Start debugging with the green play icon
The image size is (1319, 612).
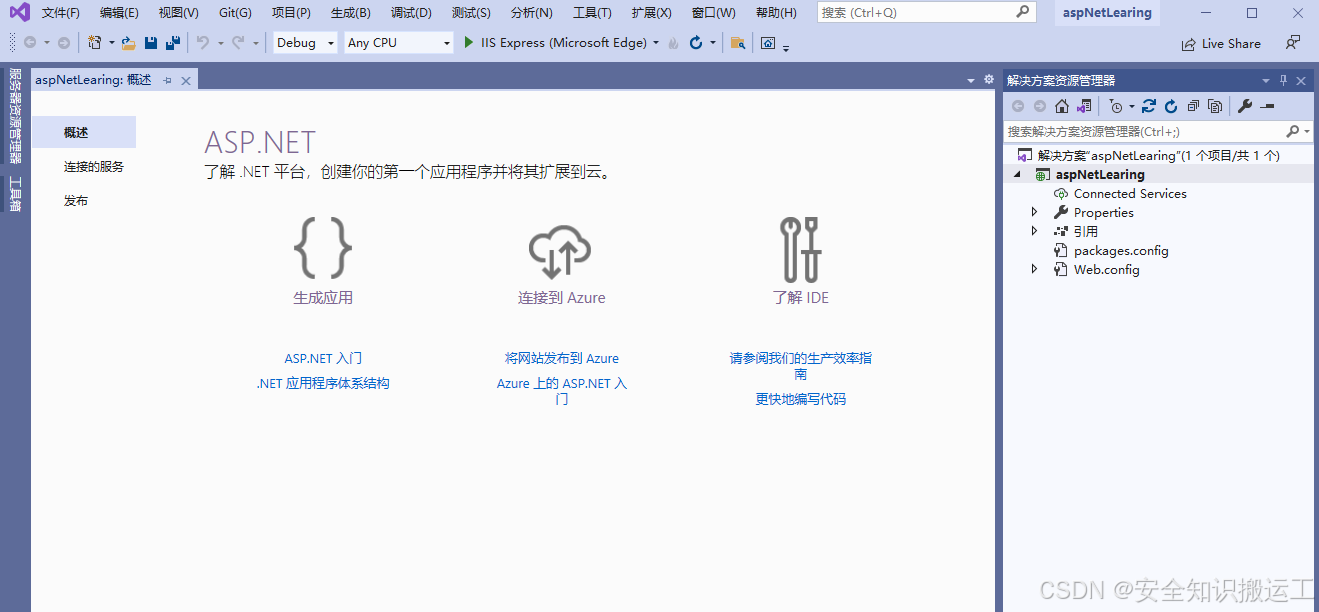pyautogui.click(x=469, y=43)
